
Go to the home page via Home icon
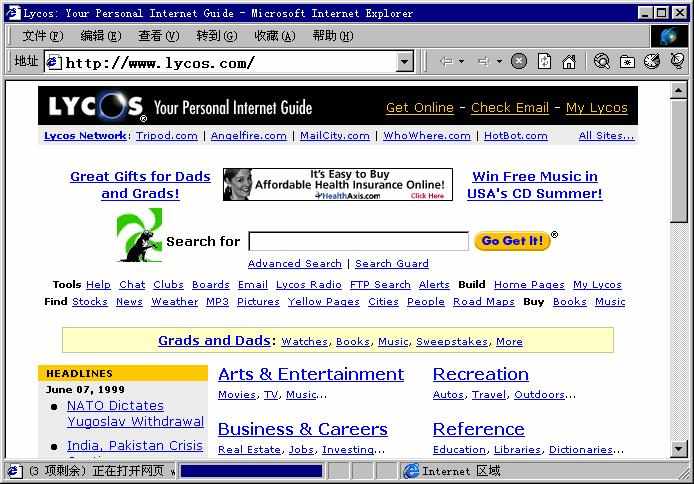(569, 61)
